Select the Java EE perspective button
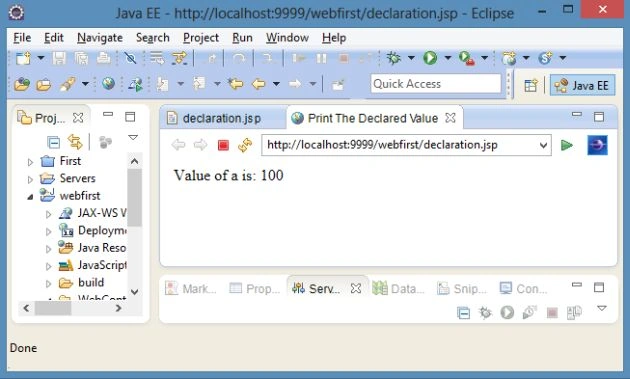This screenshot has height=379, width=630. click(x=582, y=85)
